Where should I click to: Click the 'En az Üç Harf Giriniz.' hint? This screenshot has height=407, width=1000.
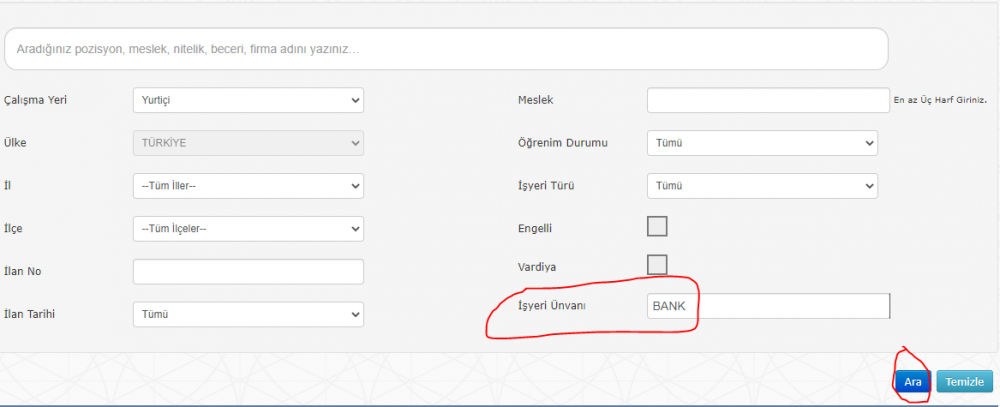coord(940,100)
